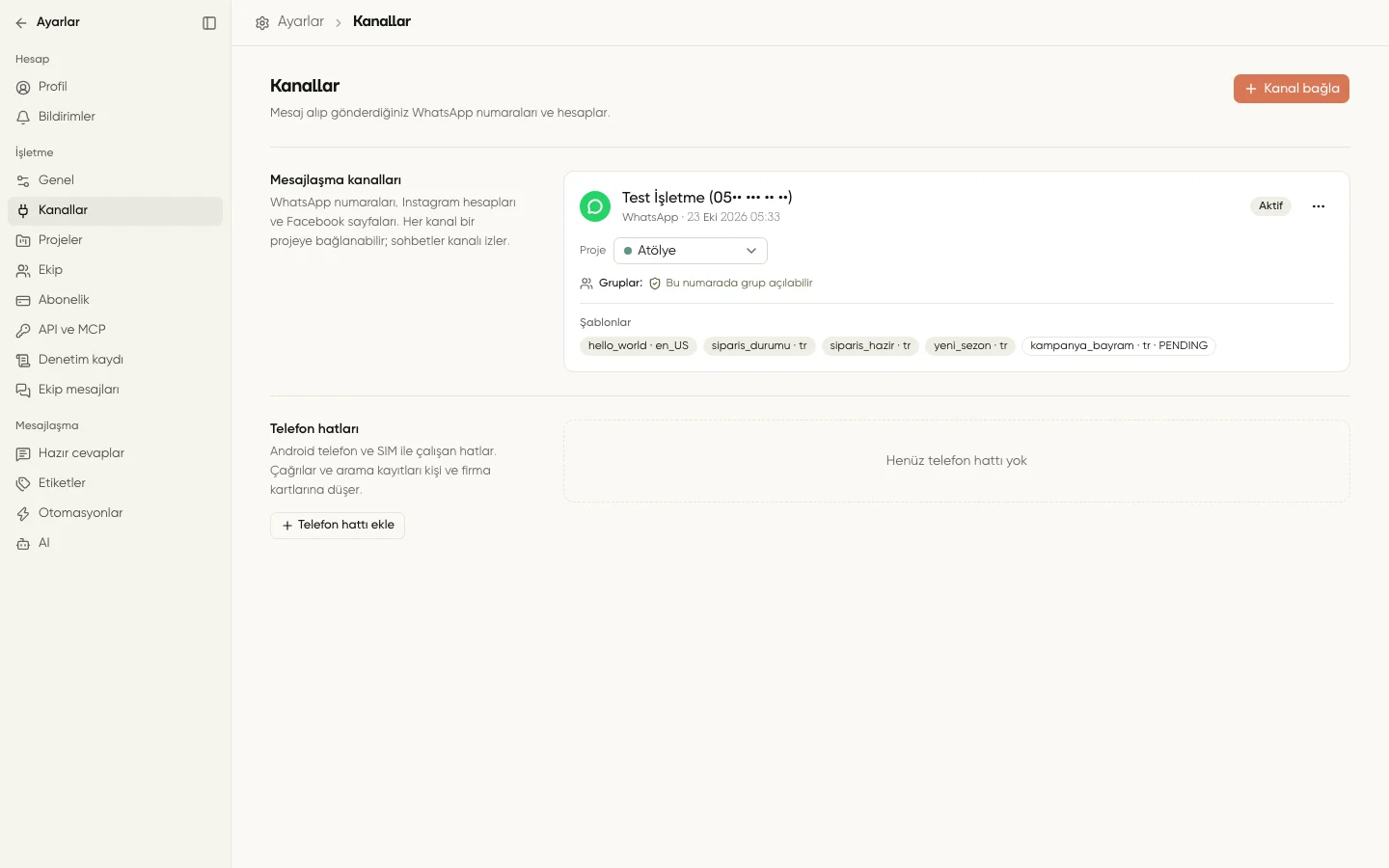Open the Profil settings page
The width and height of the screenshot is (1389, 868).
[x=115, y=87]
